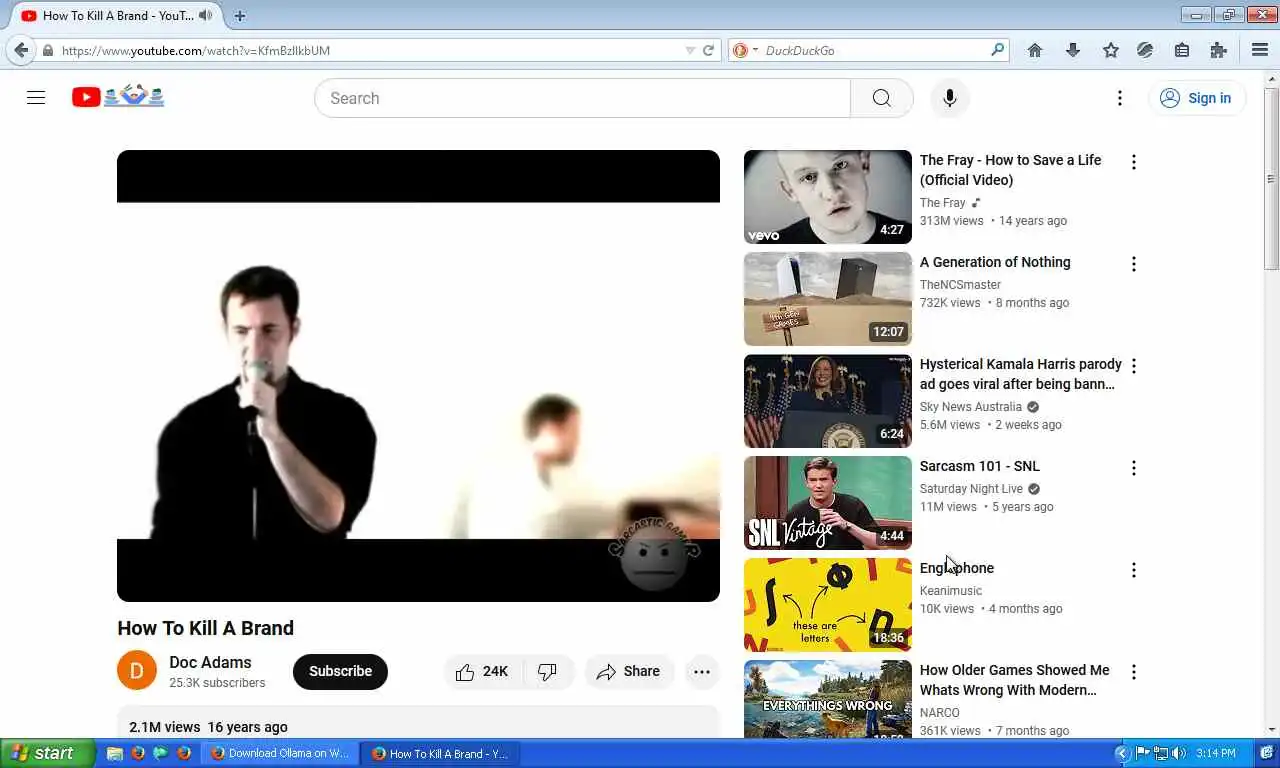
Task: Like the video with thumbs-up 24K
Action: click(482, 672)
